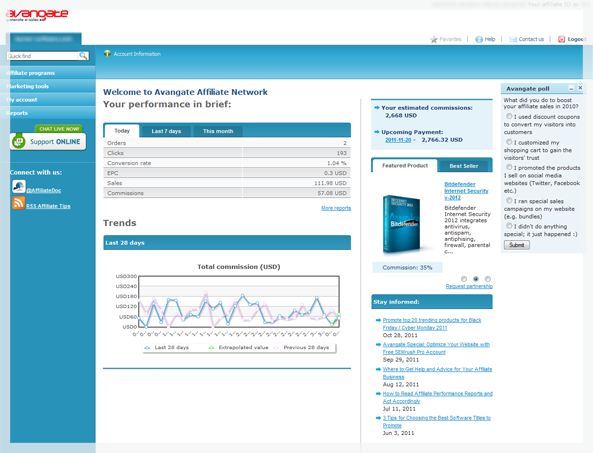This screenshot has width=593, height=453.
Task: Focus the Quick find search field
Action: click(43, 56)
